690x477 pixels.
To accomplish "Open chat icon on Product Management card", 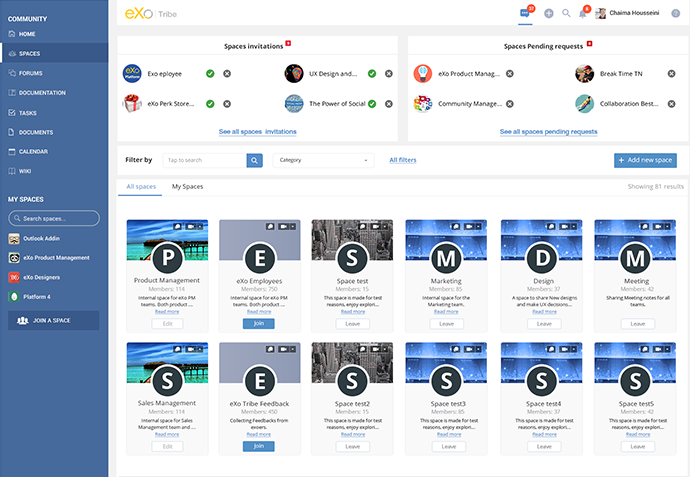I will 177,226.
